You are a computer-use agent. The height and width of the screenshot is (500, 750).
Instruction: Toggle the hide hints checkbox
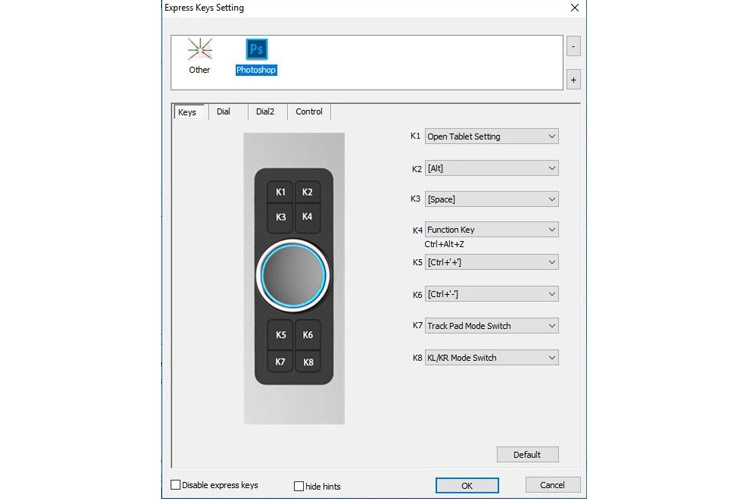click(x=299, y=486)
